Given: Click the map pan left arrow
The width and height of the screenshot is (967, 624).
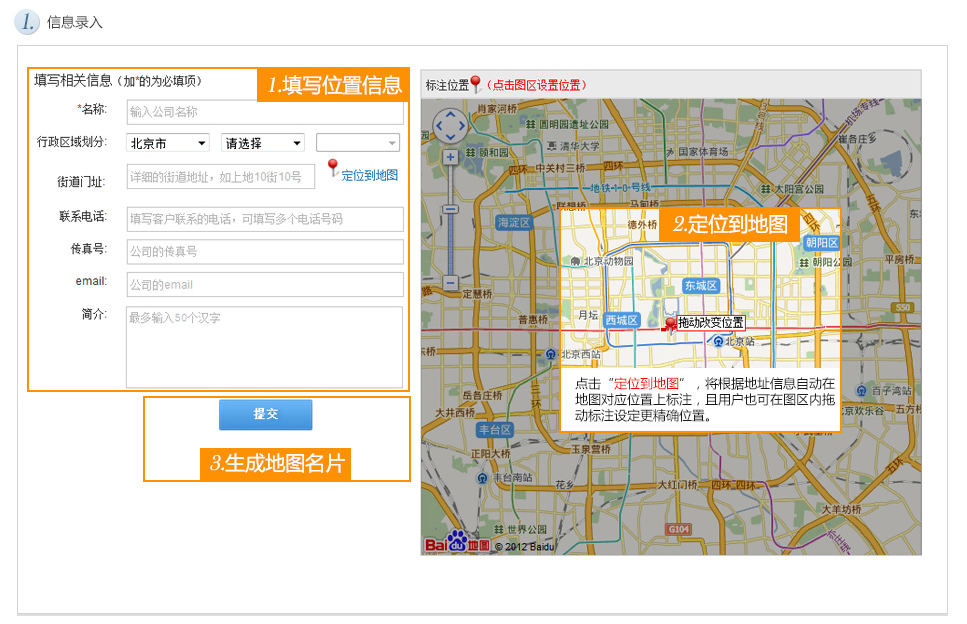Looking at the screenshot, I should click(439, 126).
